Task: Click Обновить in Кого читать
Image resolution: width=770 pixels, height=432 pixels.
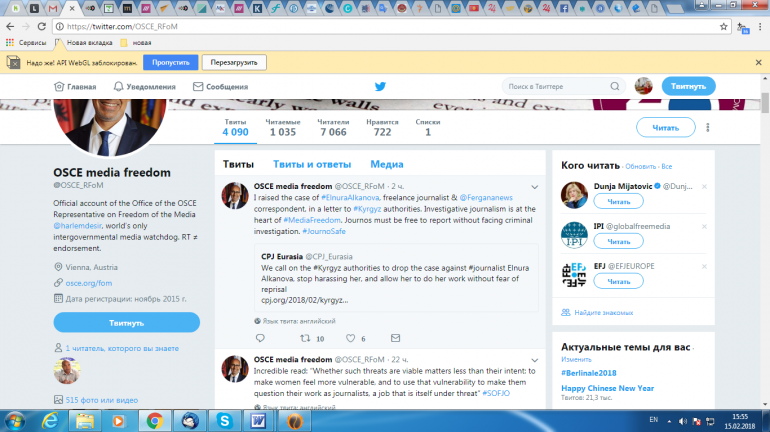Action: pyautogui.click(x=640, y=166)
